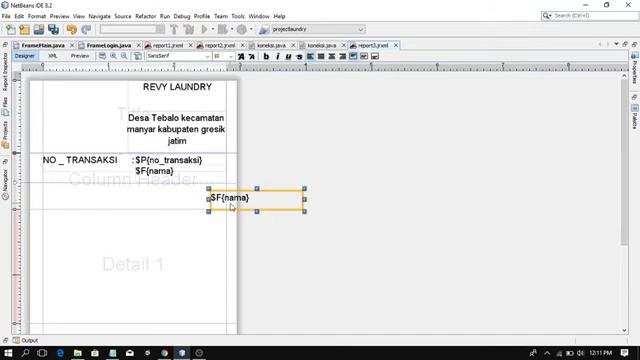Switch to the Designer view
Screen dimensions: 640x360
click(x=24, y=56)
